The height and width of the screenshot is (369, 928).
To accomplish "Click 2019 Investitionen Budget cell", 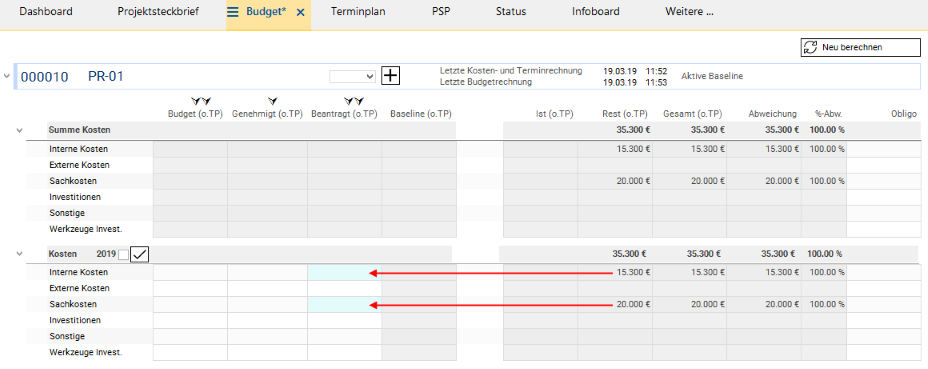I will pos(191,320).
